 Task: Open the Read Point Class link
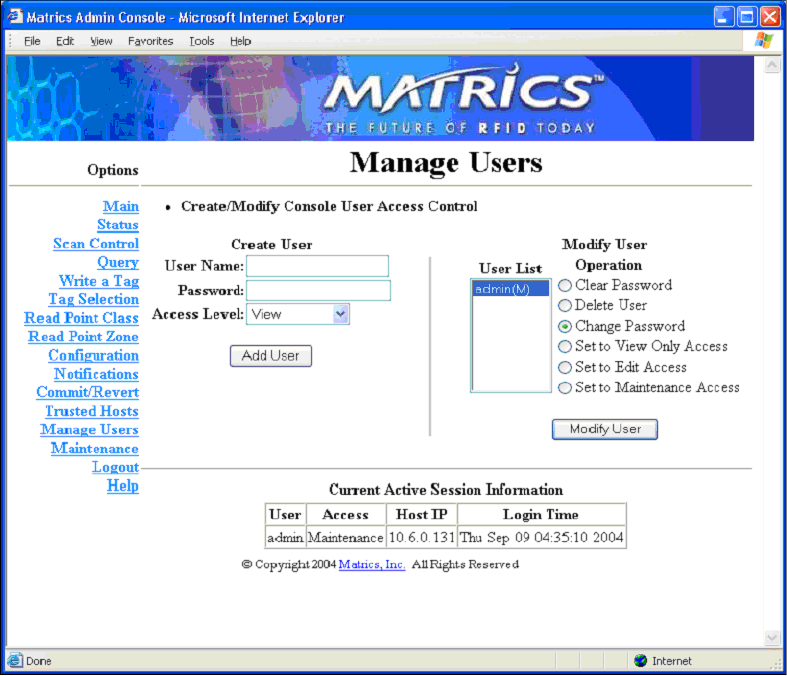coord(81,318)
